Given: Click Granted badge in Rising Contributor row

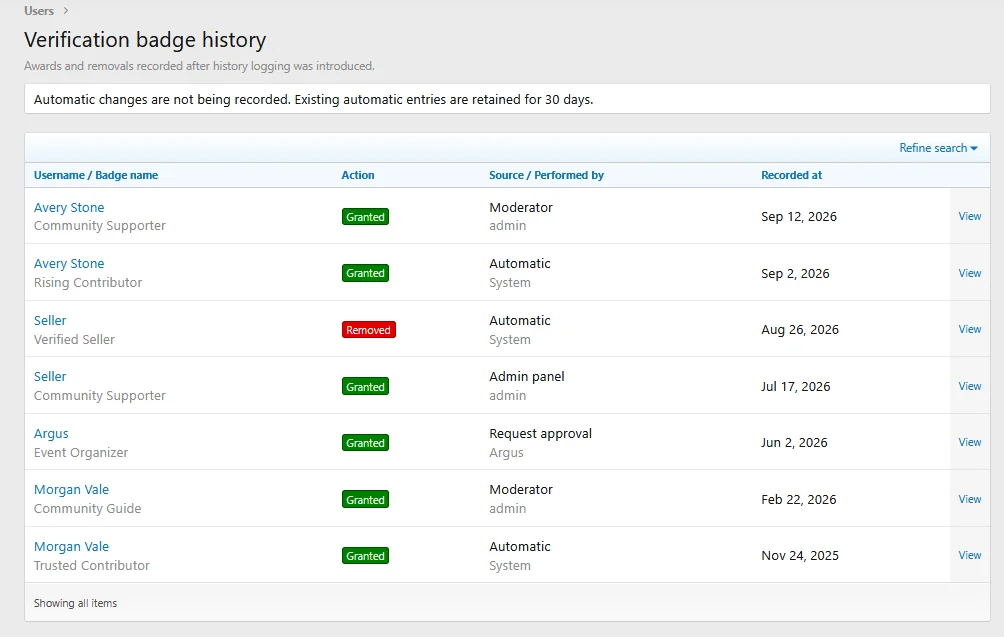Looking at the screenshot, I should click(x=365, y=273).
